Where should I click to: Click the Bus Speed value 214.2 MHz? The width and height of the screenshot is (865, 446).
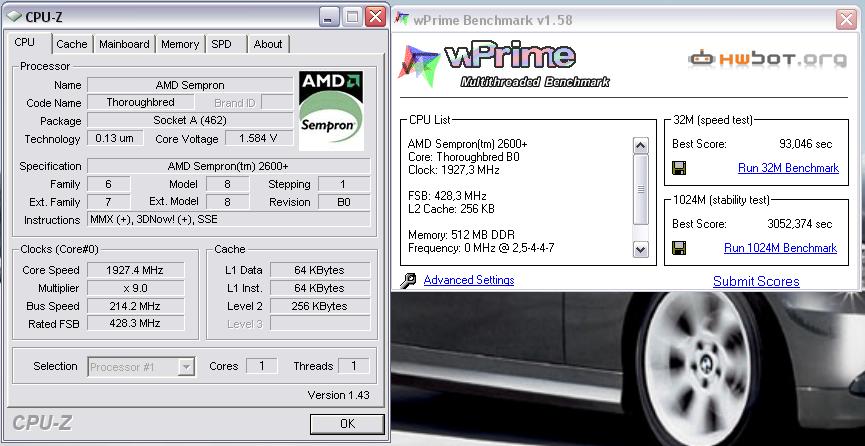click(135, 306)
